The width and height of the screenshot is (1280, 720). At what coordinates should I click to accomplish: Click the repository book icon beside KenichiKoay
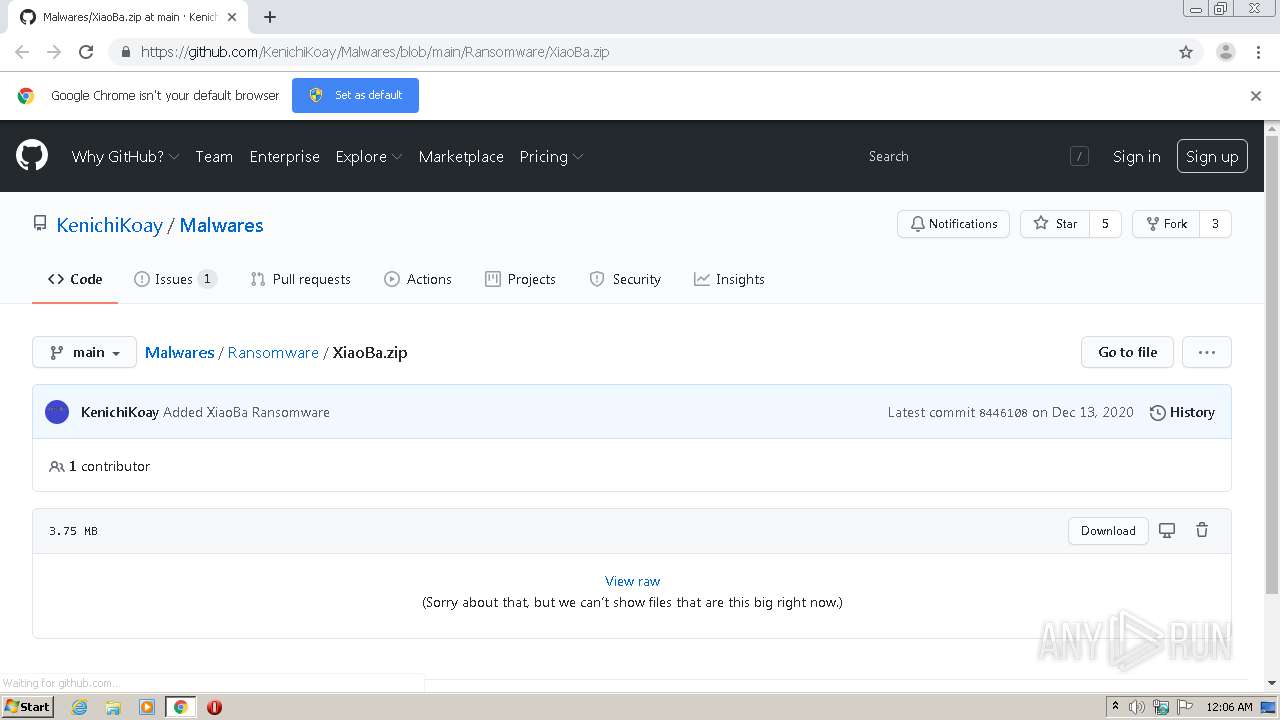40,224
